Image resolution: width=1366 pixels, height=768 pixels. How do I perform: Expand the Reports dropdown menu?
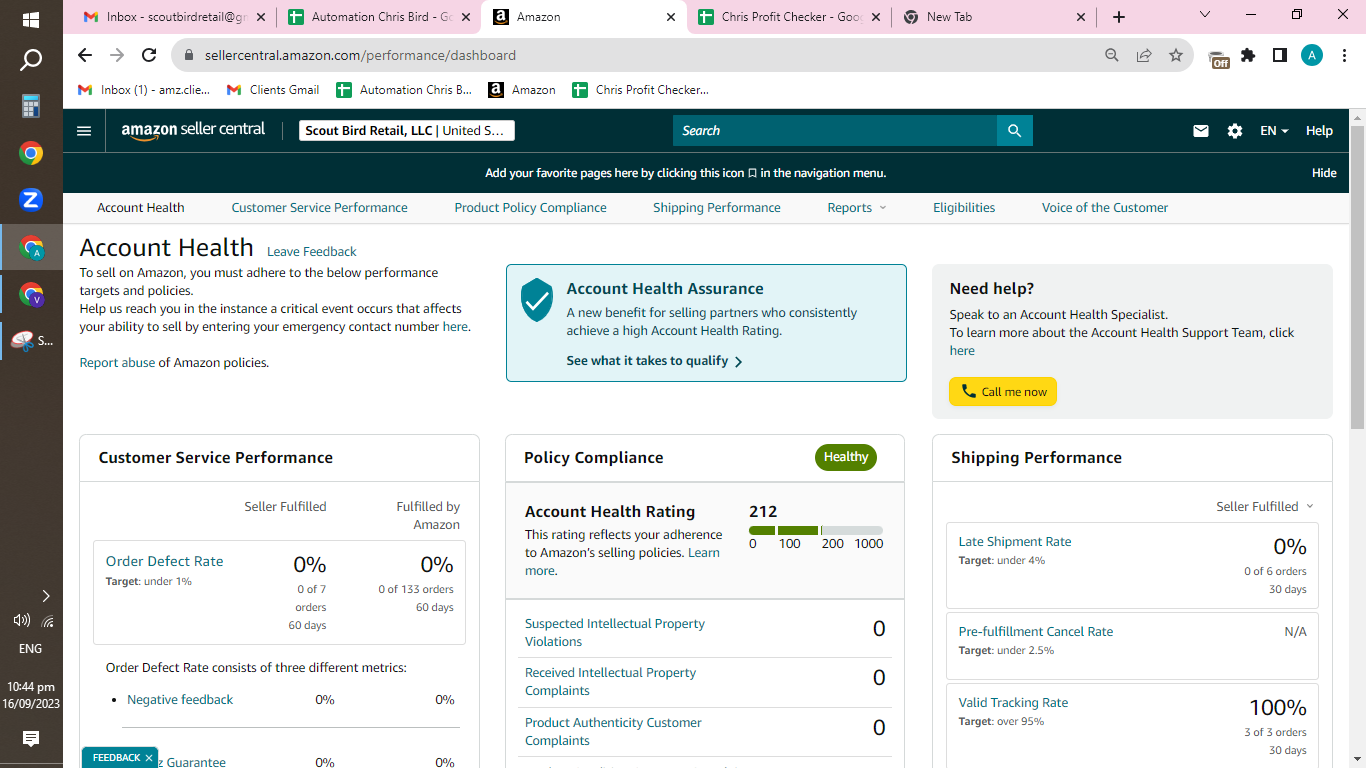(857, 208)
